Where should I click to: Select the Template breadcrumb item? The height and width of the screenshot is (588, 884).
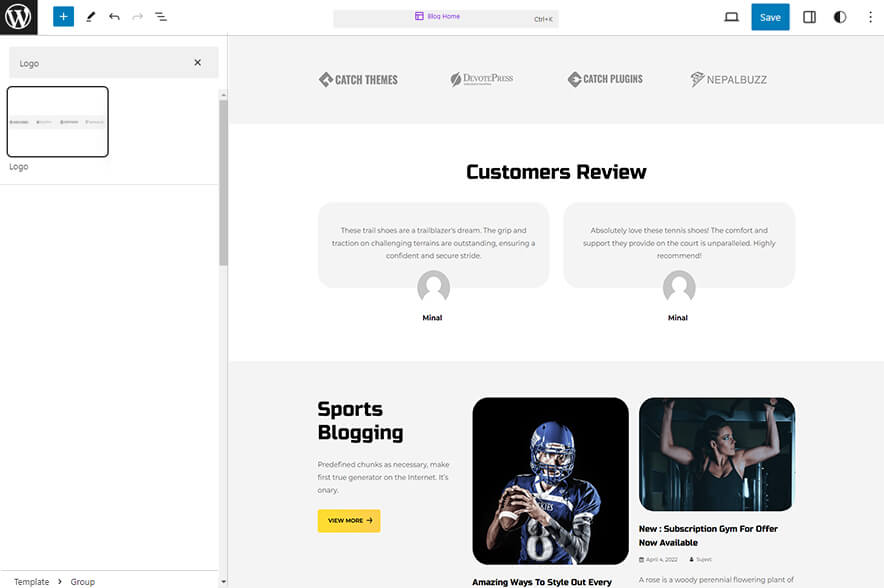point(31,581)
